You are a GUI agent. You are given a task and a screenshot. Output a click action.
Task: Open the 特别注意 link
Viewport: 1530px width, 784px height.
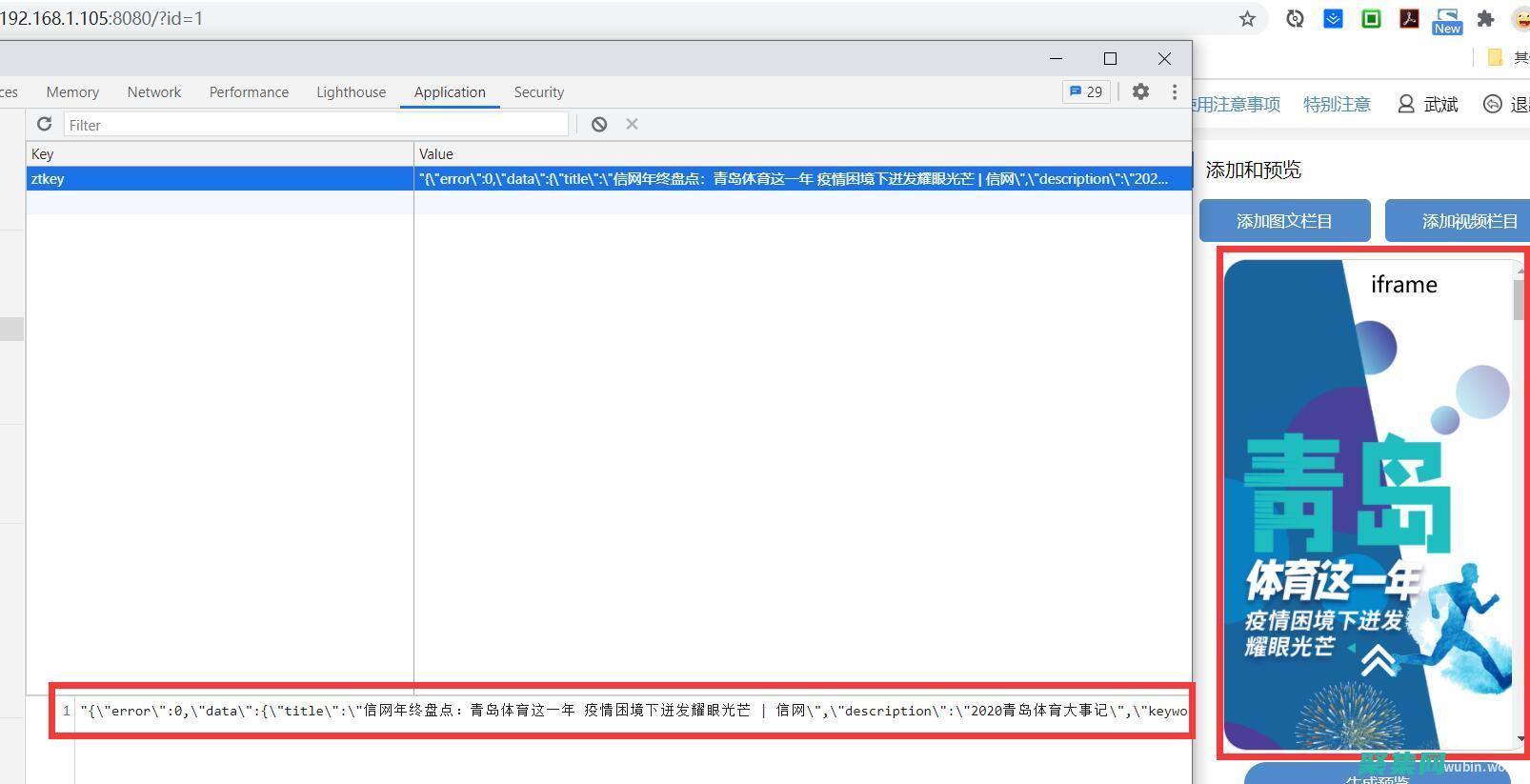tap(1337, 105)
